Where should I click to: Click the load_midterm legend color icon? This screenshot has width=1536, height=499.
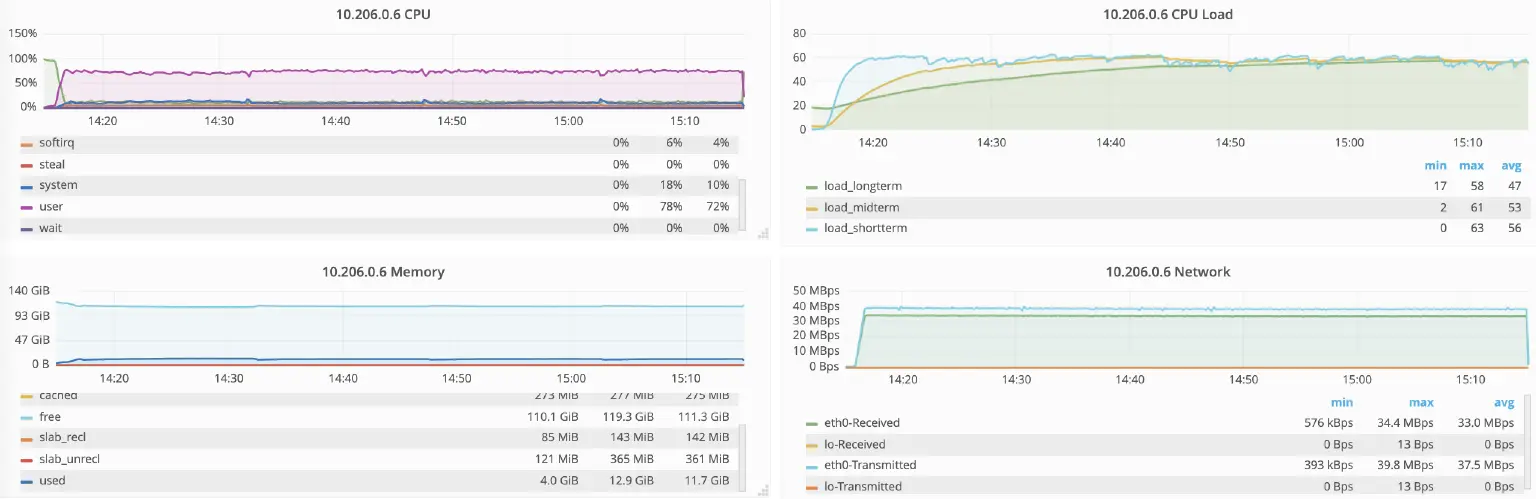(812, 208)
